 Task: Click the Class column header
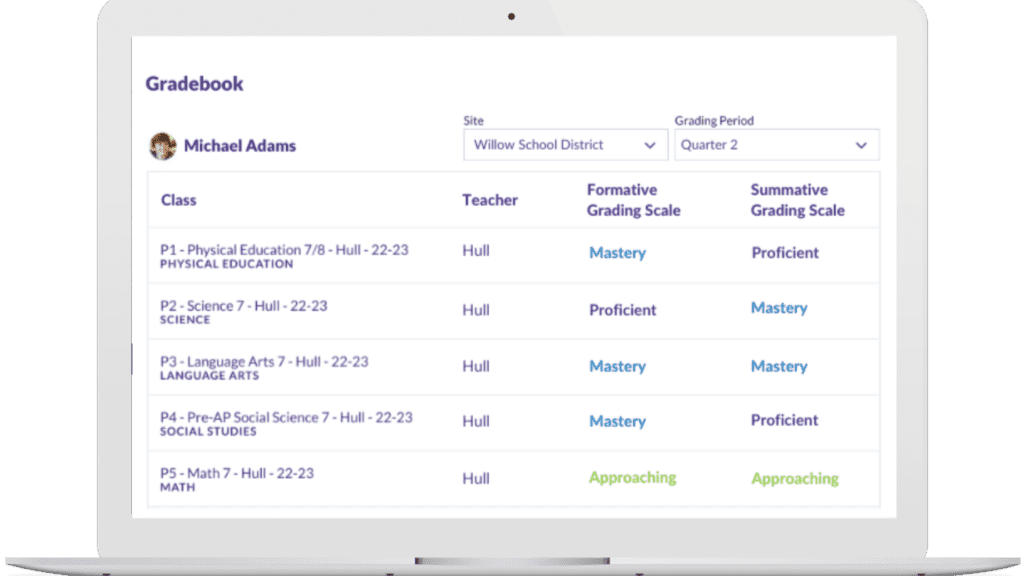178,200
